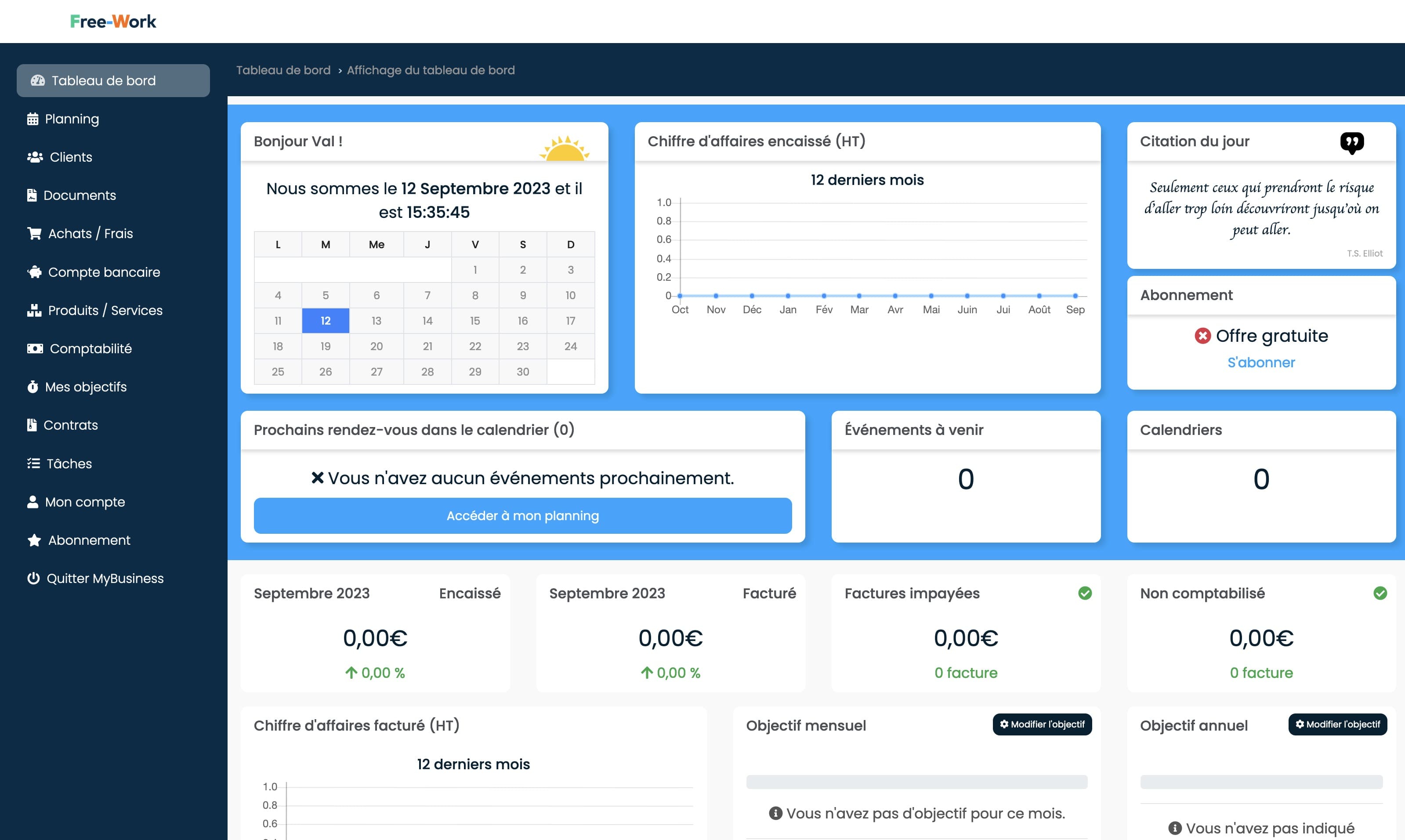The width and height of the screenshot is (1405, 840).
Task: Select day 15 in the calendar
Action: (475, 321)
